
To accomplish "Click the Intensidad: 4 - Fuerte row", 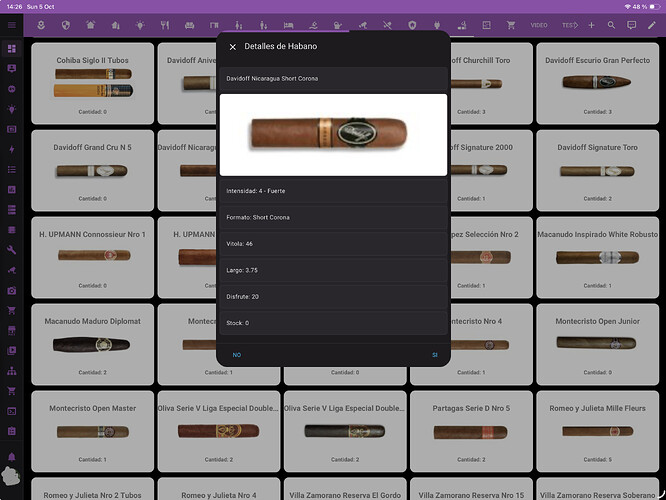I will 333,191.
